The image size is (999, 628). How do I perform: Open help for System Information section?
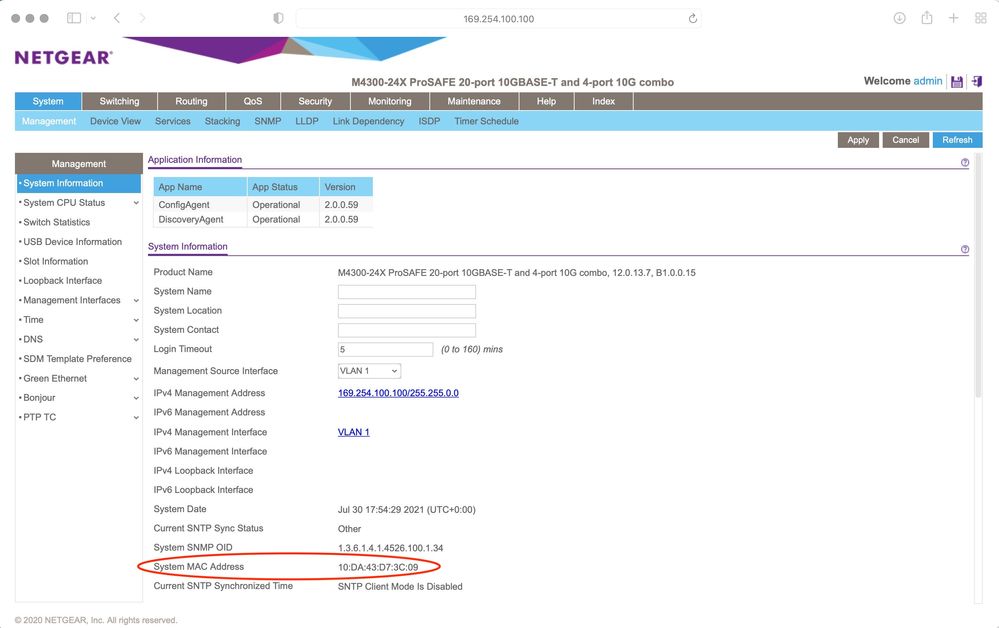(x=965, y=249)
